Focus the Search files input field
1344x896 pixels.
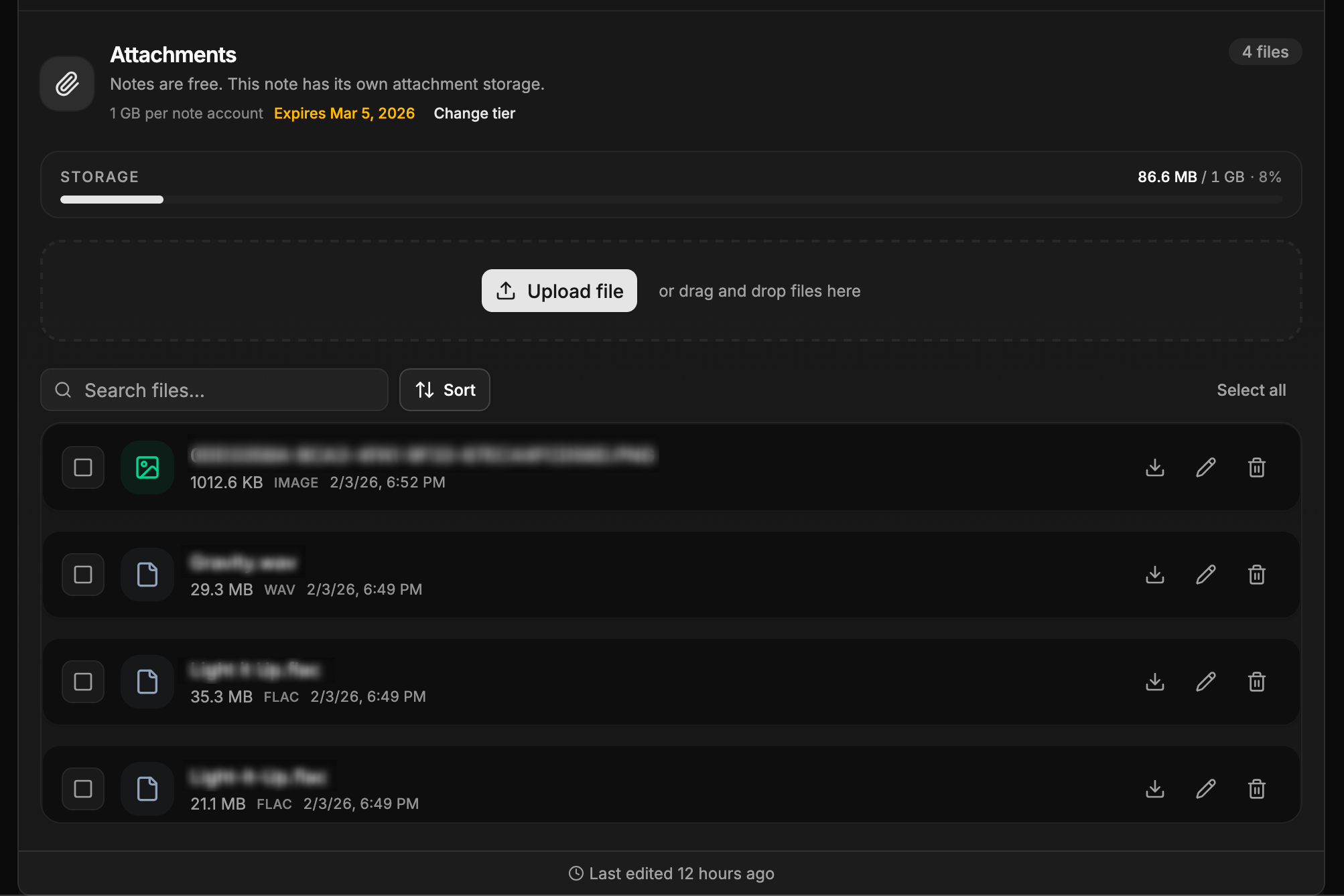[228, 390]
